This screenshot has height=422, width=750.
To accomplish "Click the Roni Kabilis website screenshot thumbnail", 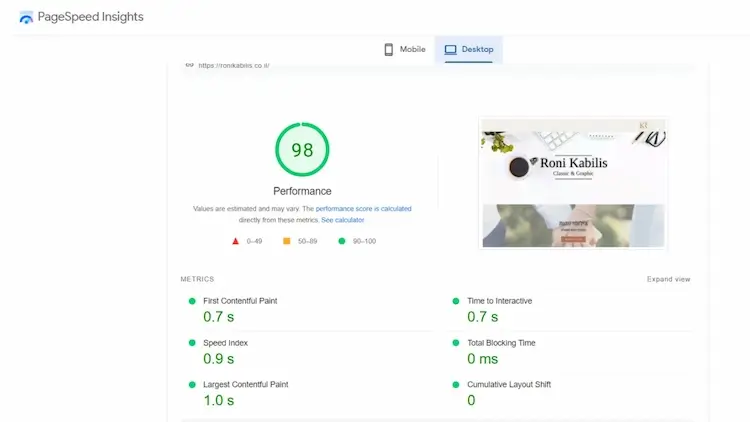I will point(573,183).
